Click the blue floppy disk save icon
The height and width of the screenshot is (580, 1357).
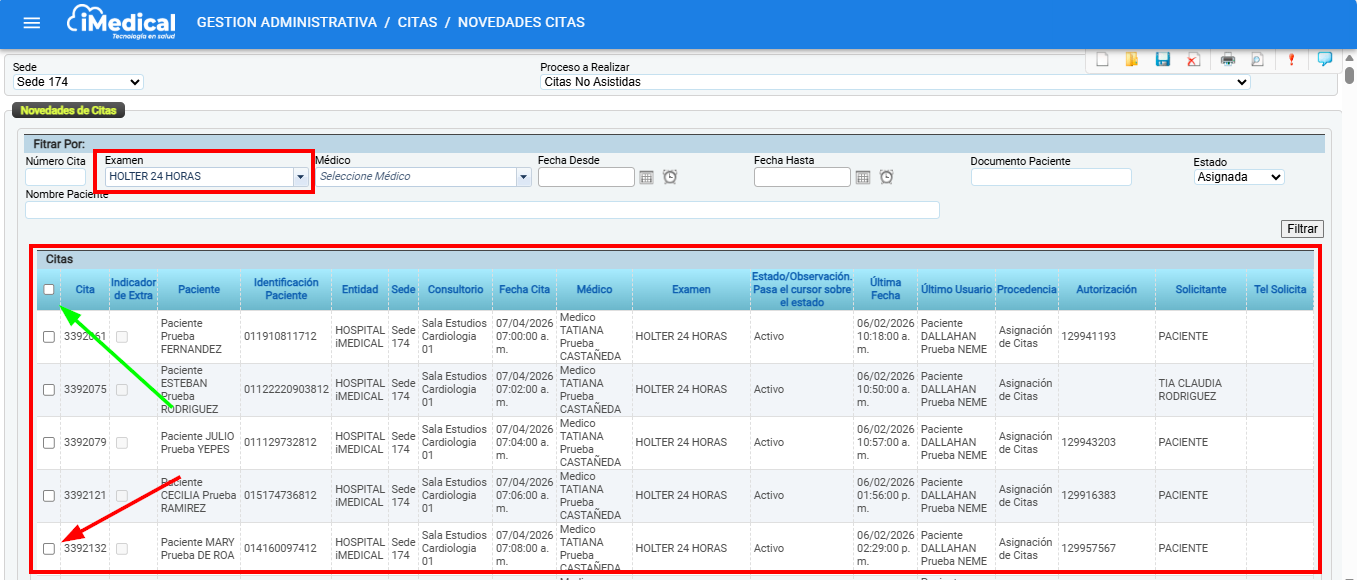tap(1163, 60)
